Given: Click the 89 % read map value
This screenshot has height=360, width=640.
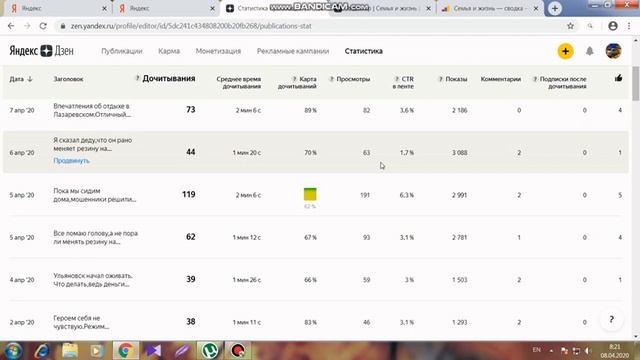Looking at the screenshot, I should point(310,110).
